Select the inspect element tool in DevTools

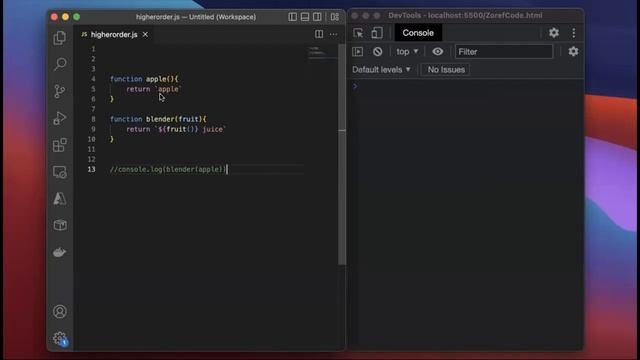(358, 33)
